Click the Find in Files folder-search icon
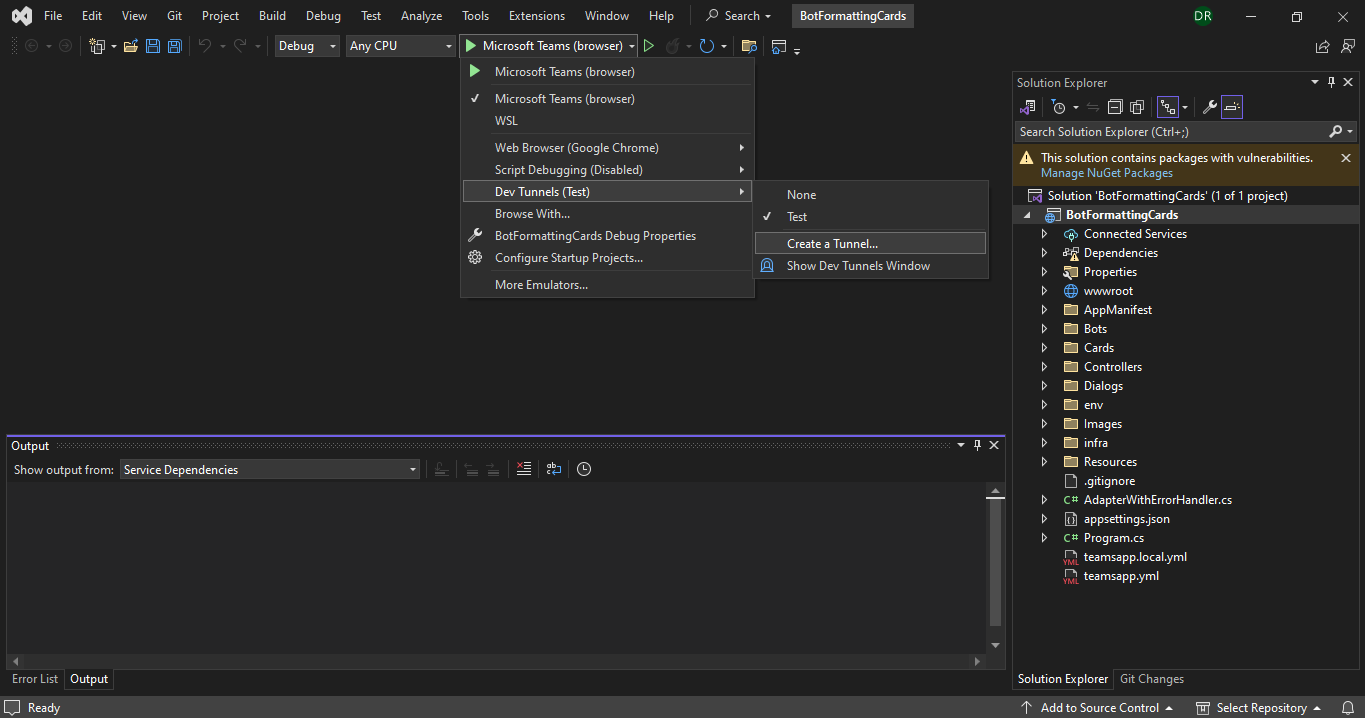The image size is (1365, 718). coord(749,46)
